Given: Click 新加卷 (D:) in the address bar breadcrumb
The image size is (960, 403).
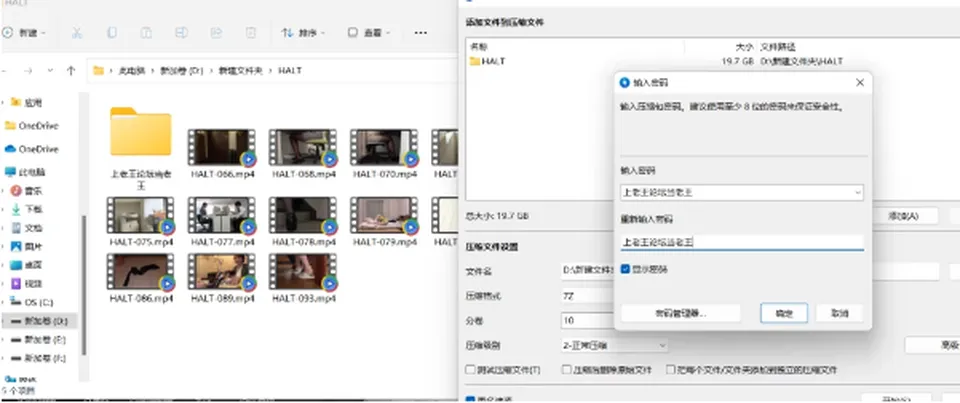Looking at the screenshot, I should click(x=181, y=70).
